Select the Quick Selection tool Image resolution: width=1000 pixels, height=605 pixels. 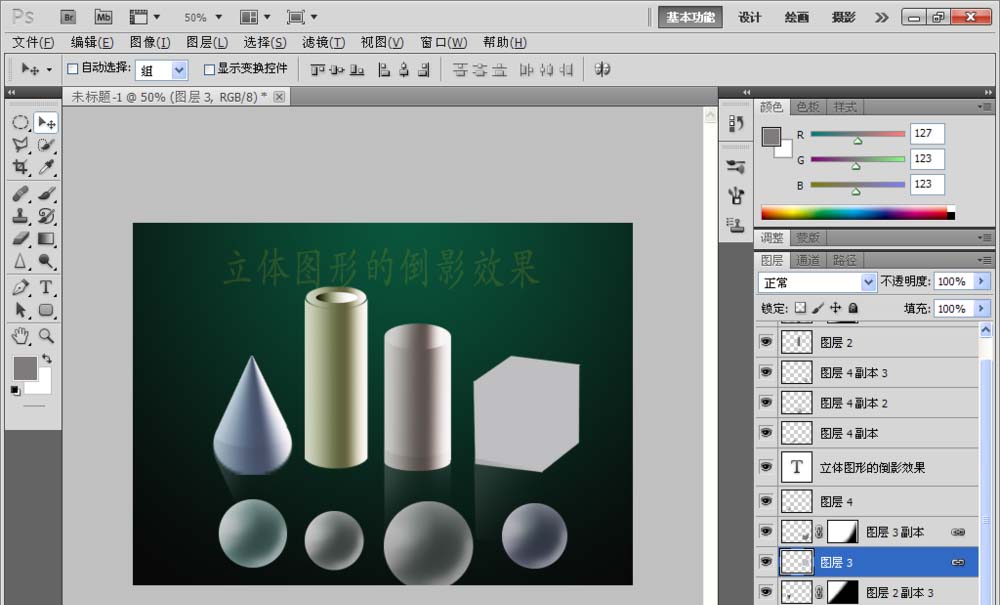click(x=46, y=145)
